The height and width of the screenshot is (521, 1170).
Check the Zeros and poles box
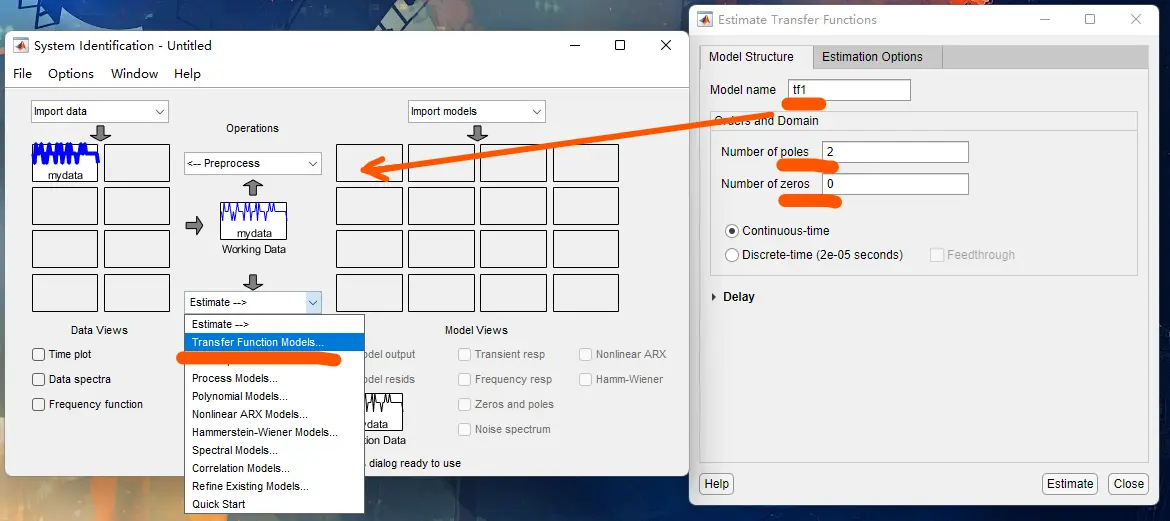point(464,405)
